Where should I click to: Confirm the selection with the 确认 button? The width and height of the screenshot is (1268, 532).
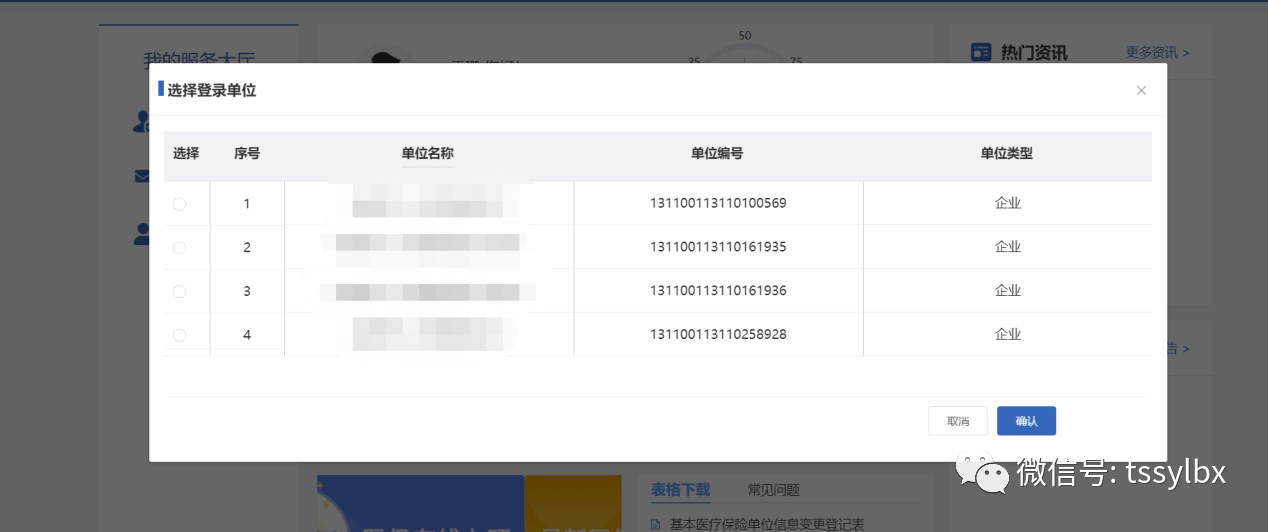1026,421
